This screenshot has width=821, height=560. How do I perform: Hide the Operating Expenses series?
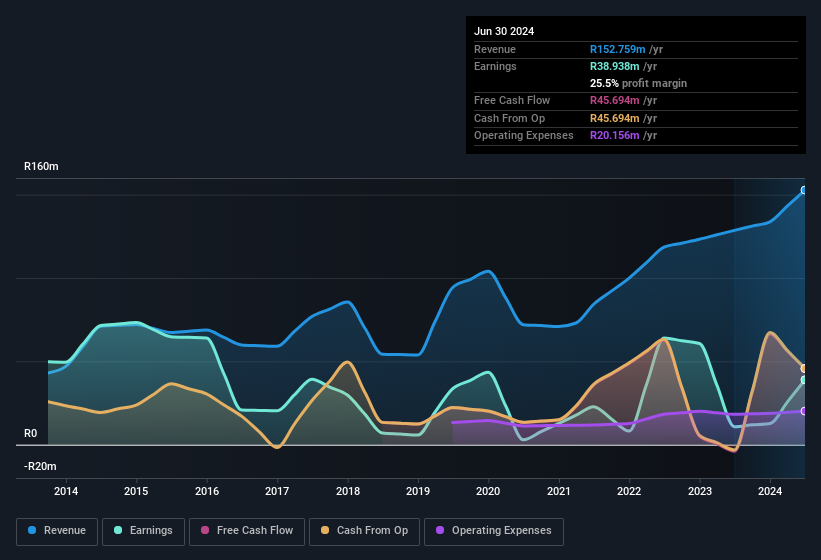coord(493,531)
